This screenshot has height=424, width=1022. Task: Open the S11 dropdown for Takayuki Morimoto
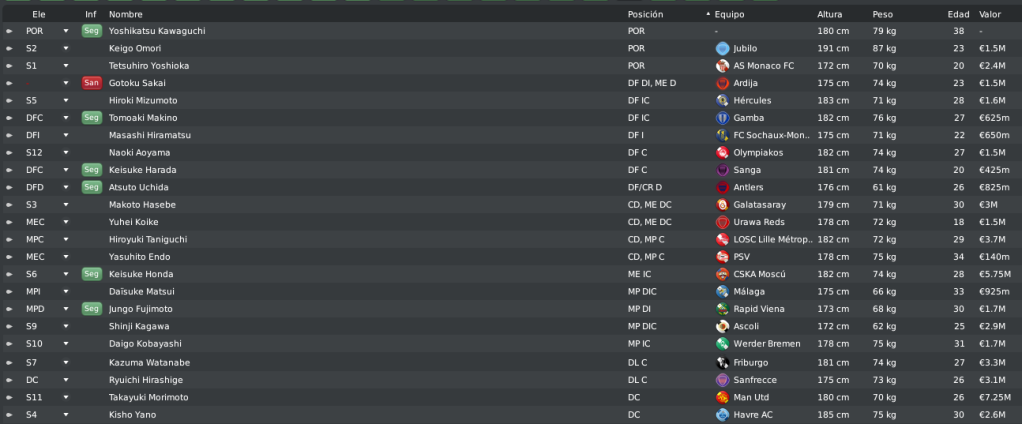pos(66,397)
